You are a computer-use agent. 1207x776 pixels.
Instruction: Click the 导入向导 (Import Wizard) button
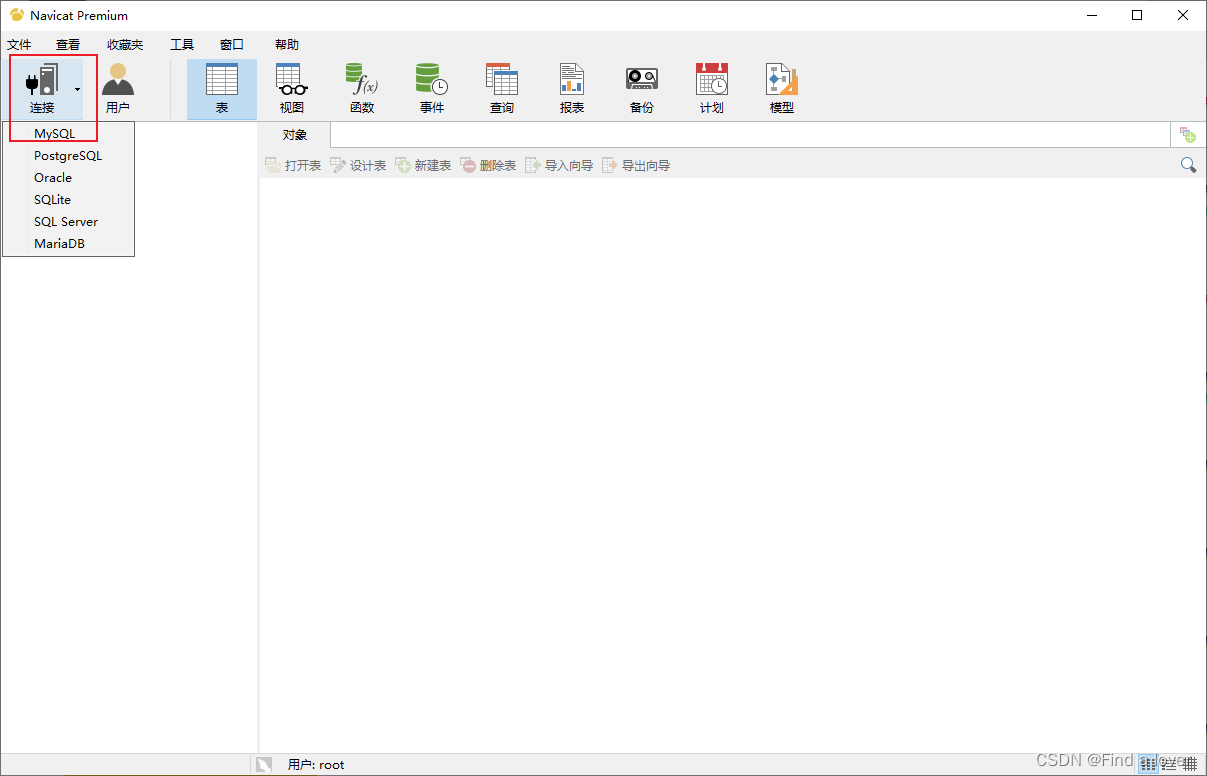pyautogui.click(x=559, y=165)
